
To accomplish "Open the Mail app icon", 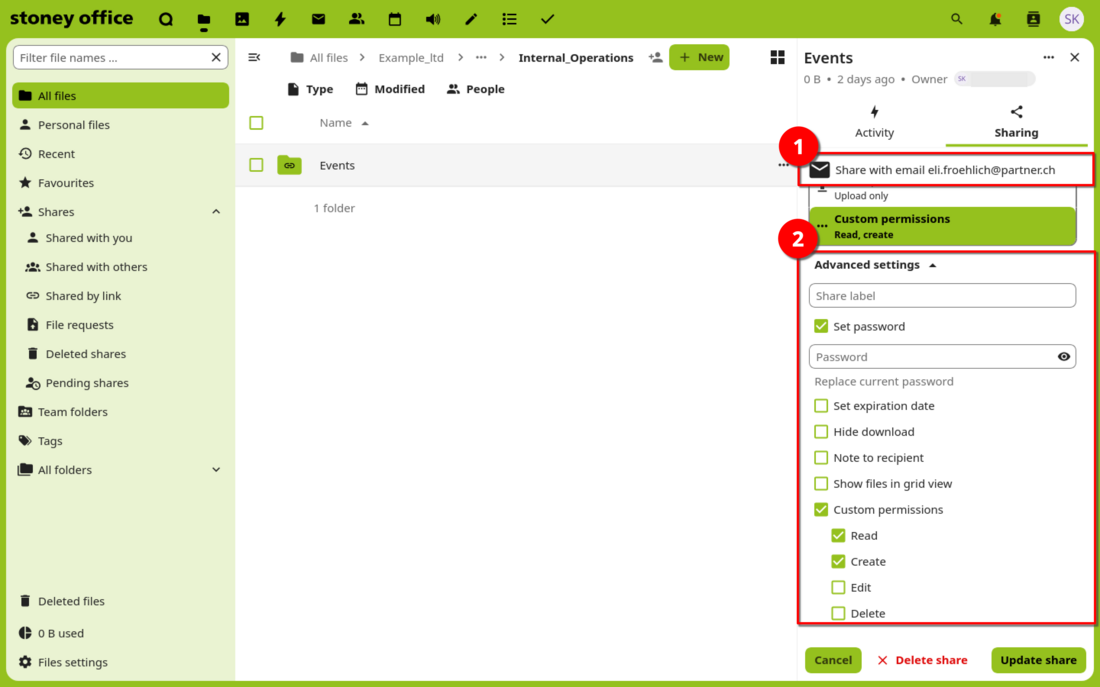I will (x=318, y=19).
